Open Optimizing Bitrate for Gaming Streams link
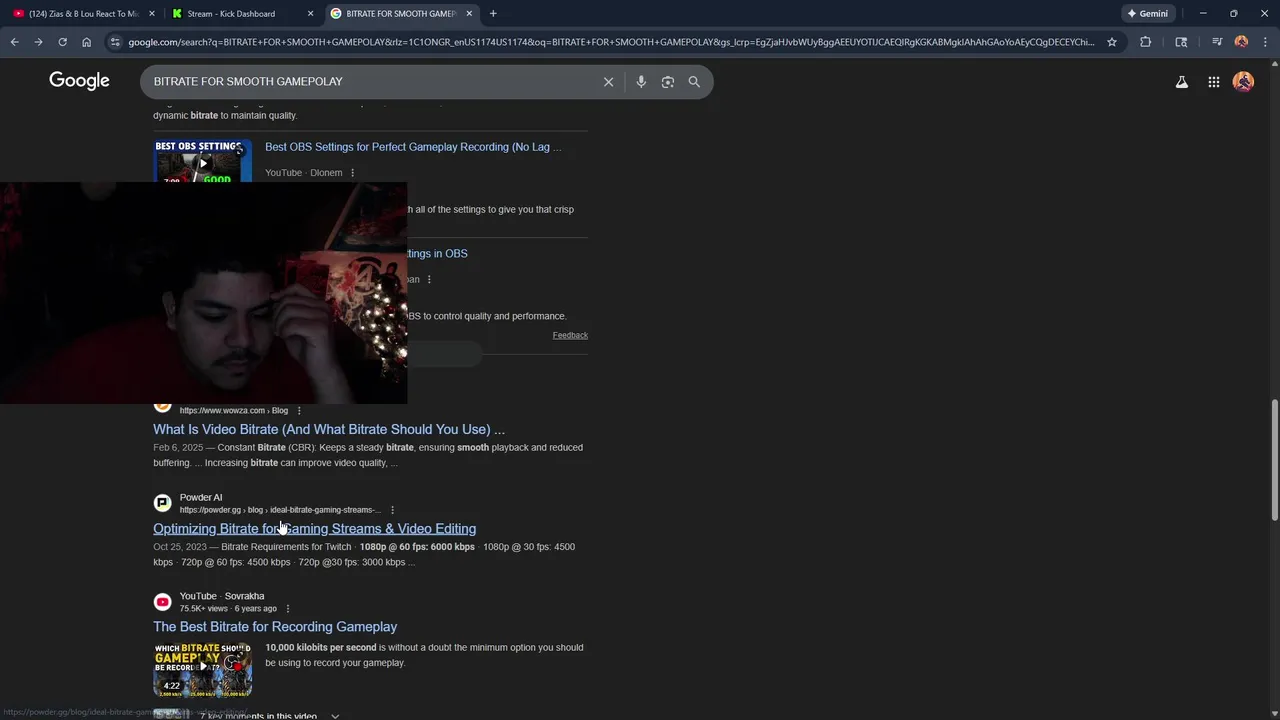 [x=314, y=529]
